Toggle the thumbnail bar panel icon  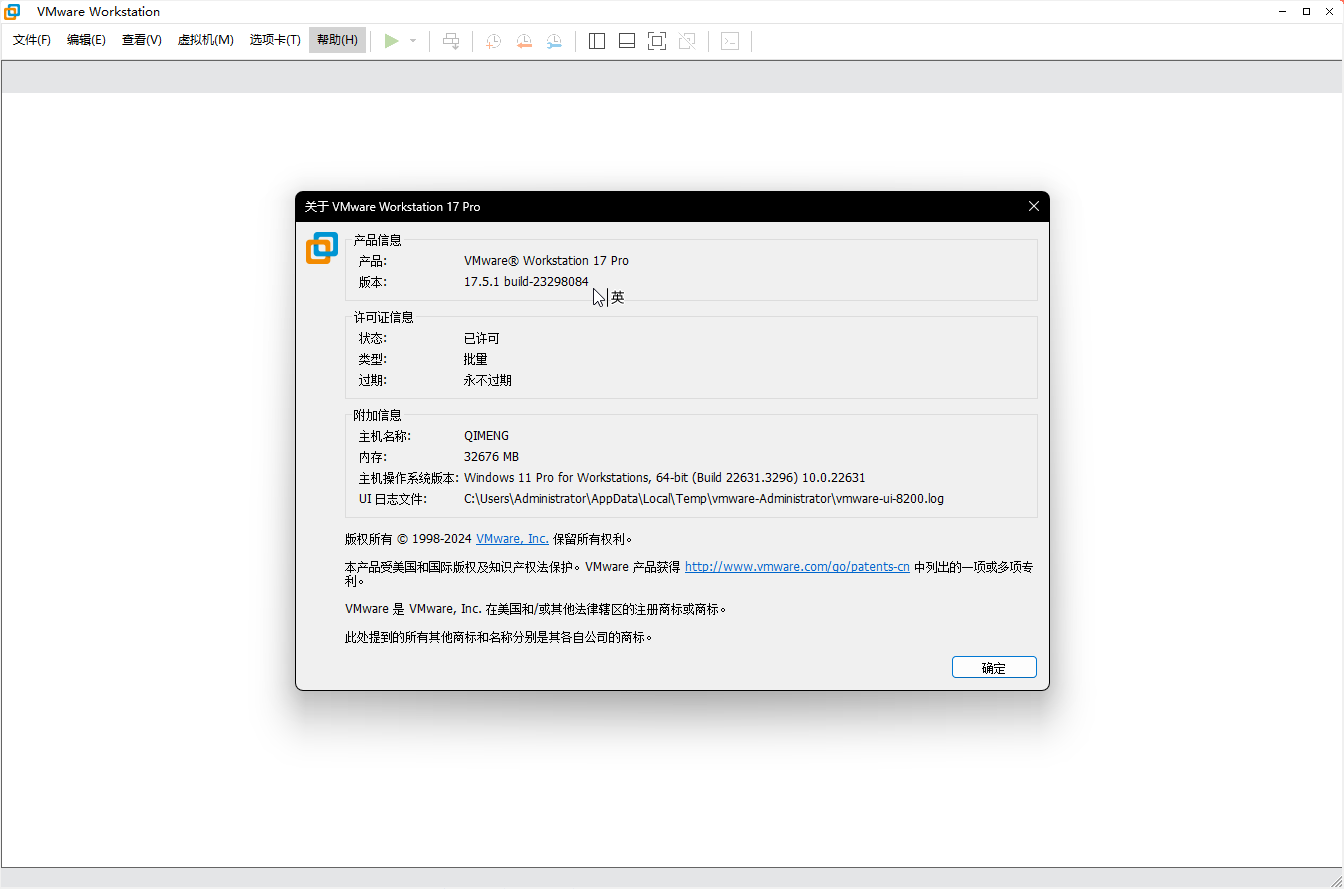(x=627, y=41)
